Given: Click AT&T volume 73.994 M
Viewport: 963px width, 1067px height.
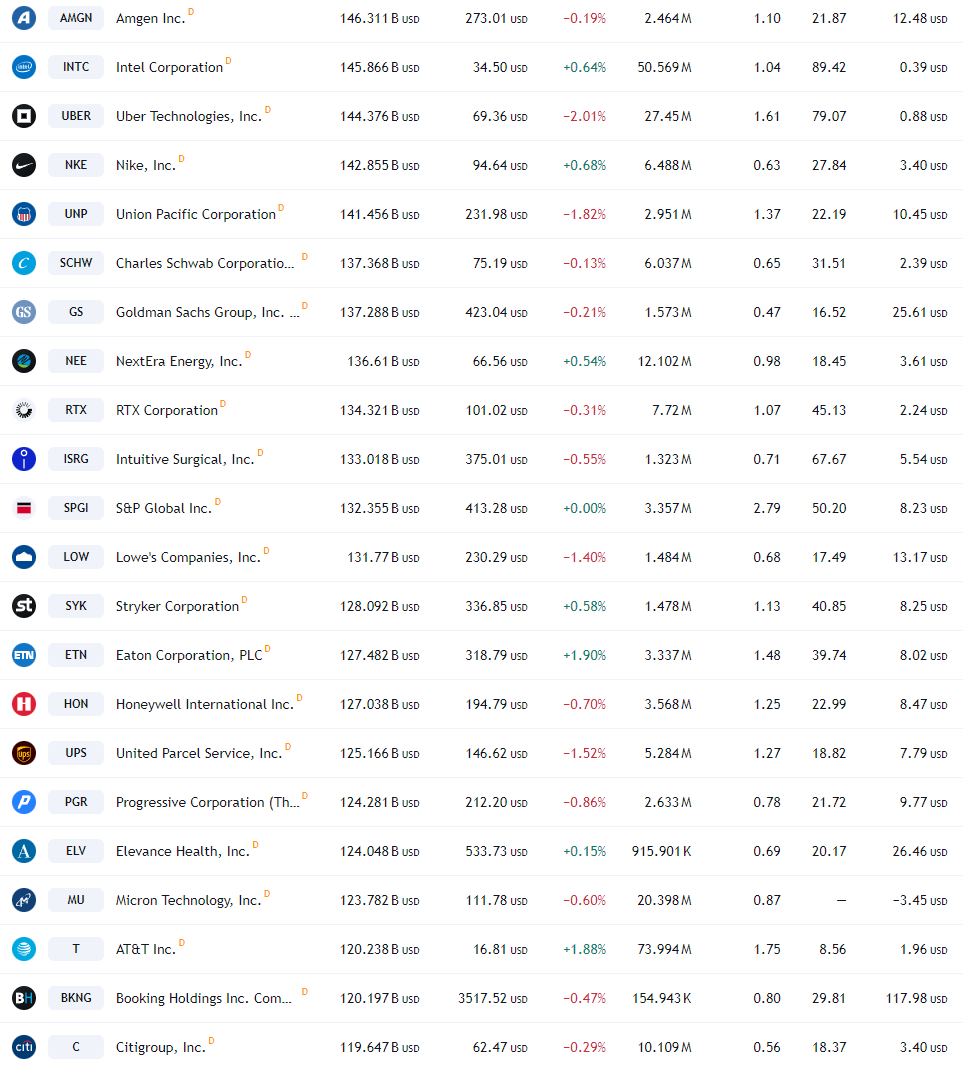Looking at the screenshot, I should click(x=664, y=949).
